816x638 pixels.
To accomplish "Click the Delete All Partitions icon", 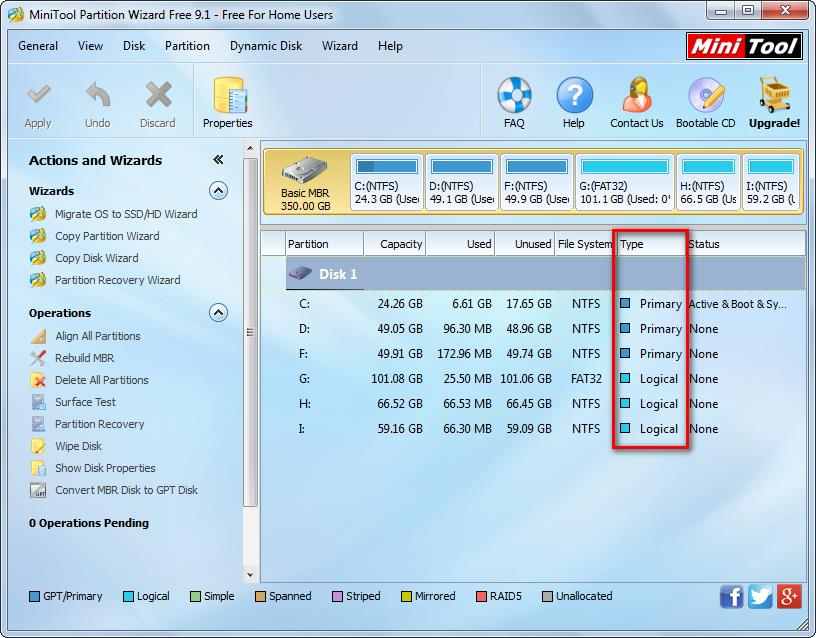I will [x=38, y=380].
